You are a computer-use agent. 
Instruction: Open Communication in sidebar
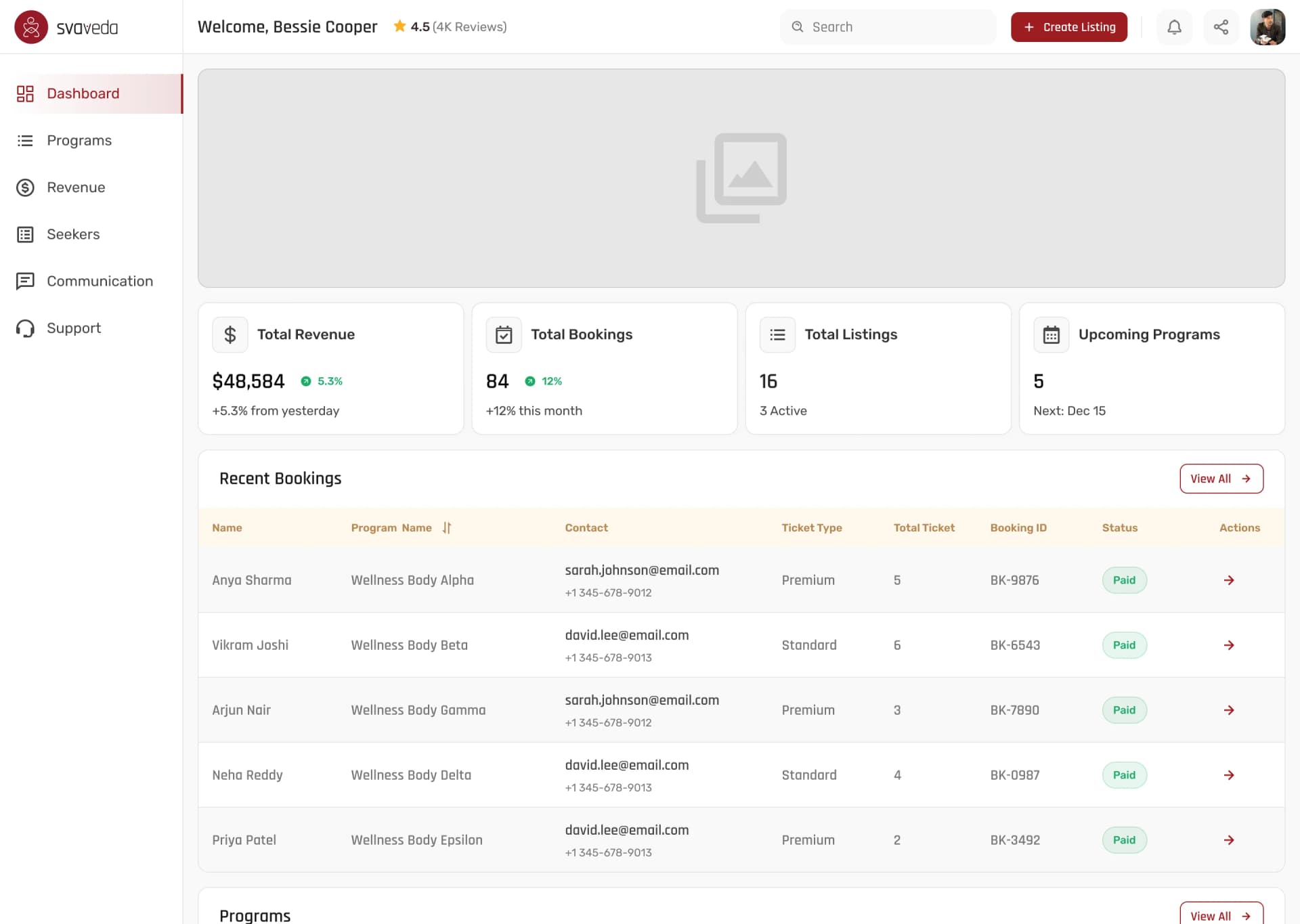[91, 281]
